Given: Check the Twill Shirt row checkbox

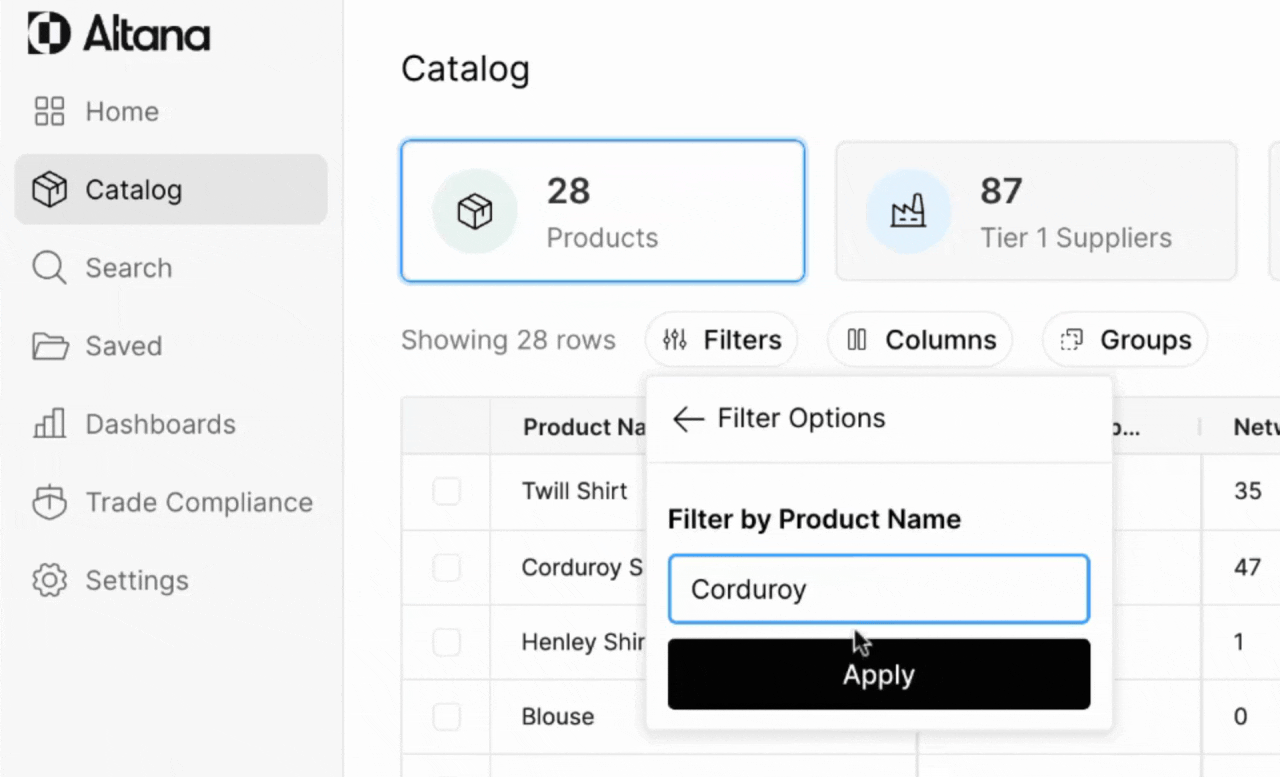Looking at the screenshot, I should coord(446,491).
